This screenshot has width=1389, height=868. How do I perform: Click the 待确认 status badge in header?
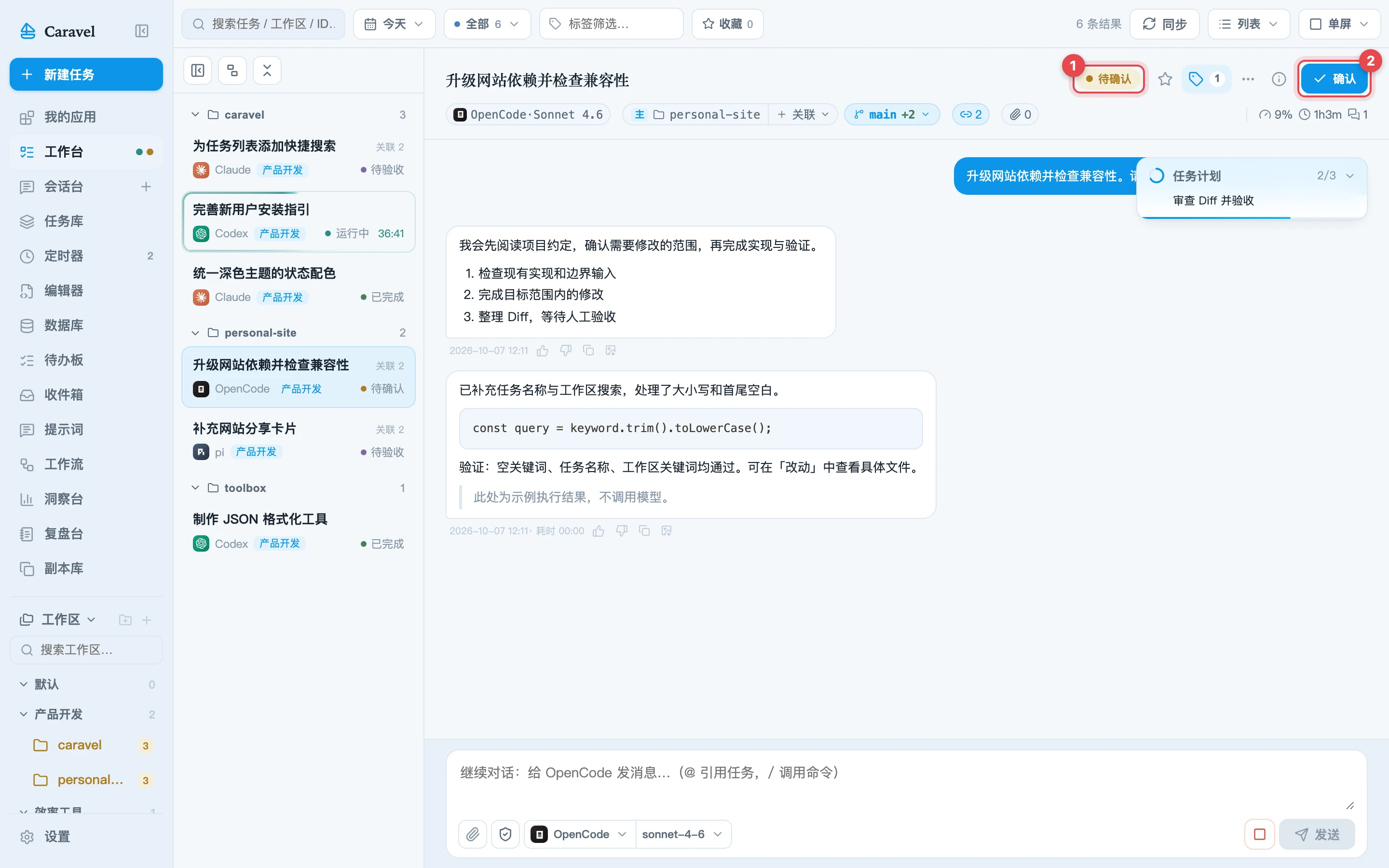(1108, 79)
